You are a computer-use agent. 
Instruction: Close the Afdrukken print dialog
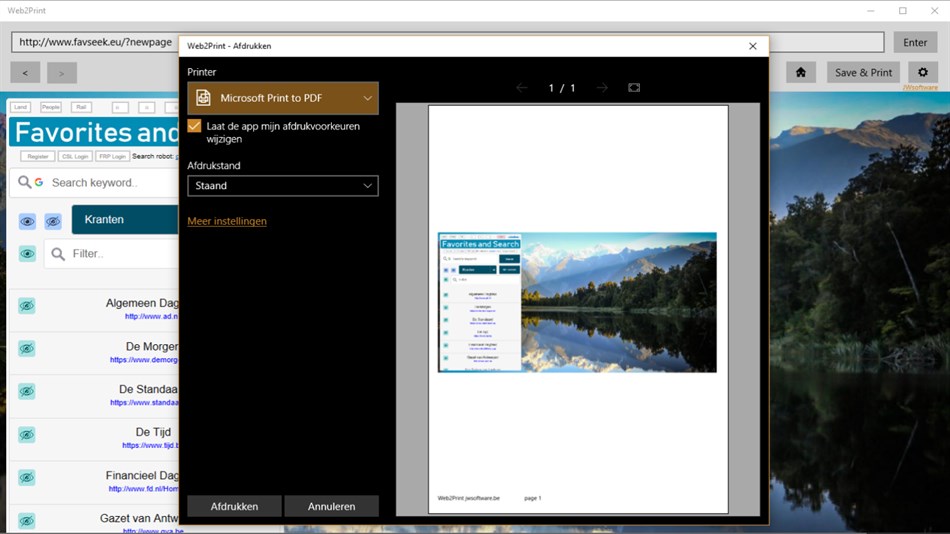pyautogui.click(x=752, y=46)
